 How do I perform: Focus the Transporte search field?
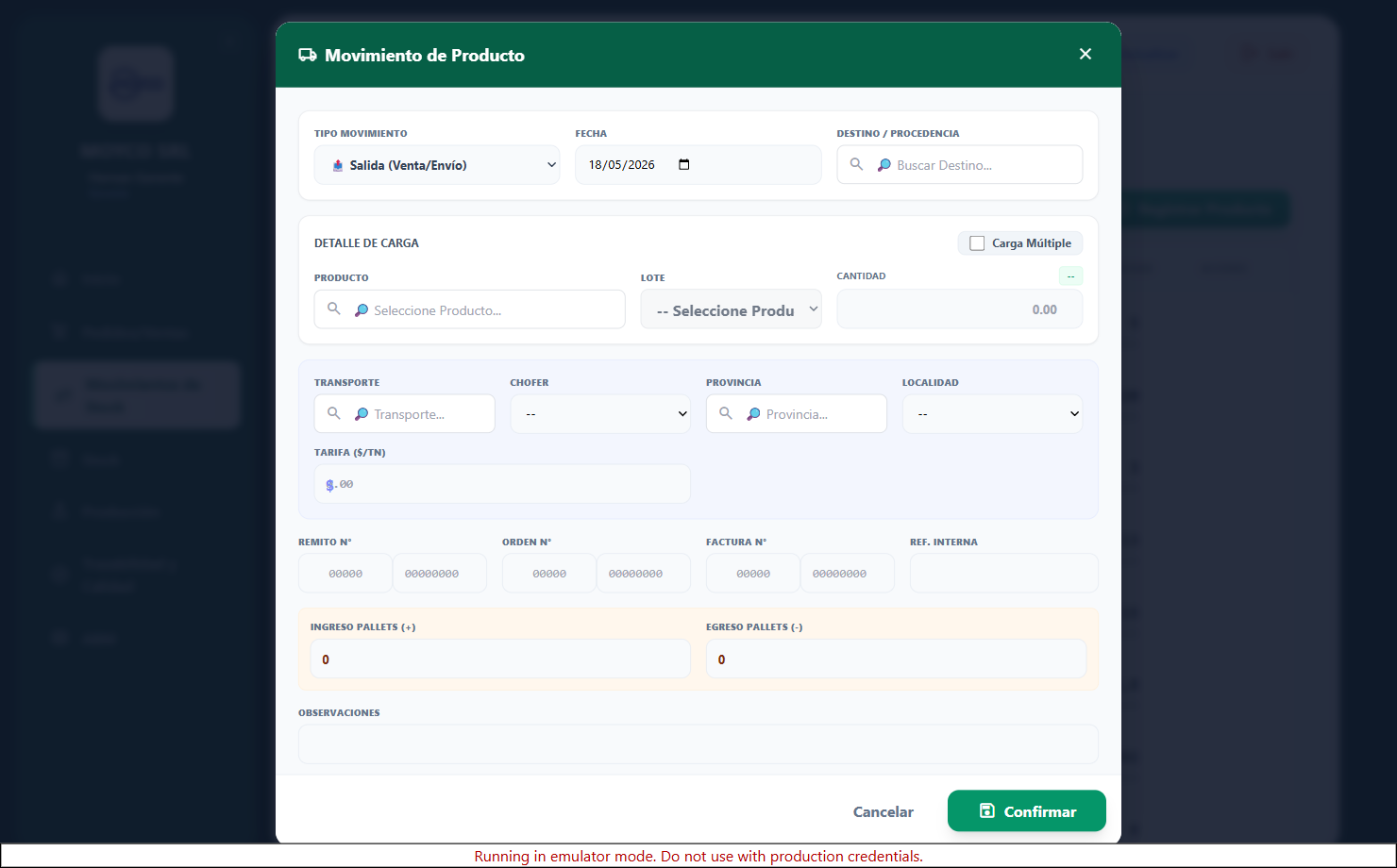click(404, 414)
